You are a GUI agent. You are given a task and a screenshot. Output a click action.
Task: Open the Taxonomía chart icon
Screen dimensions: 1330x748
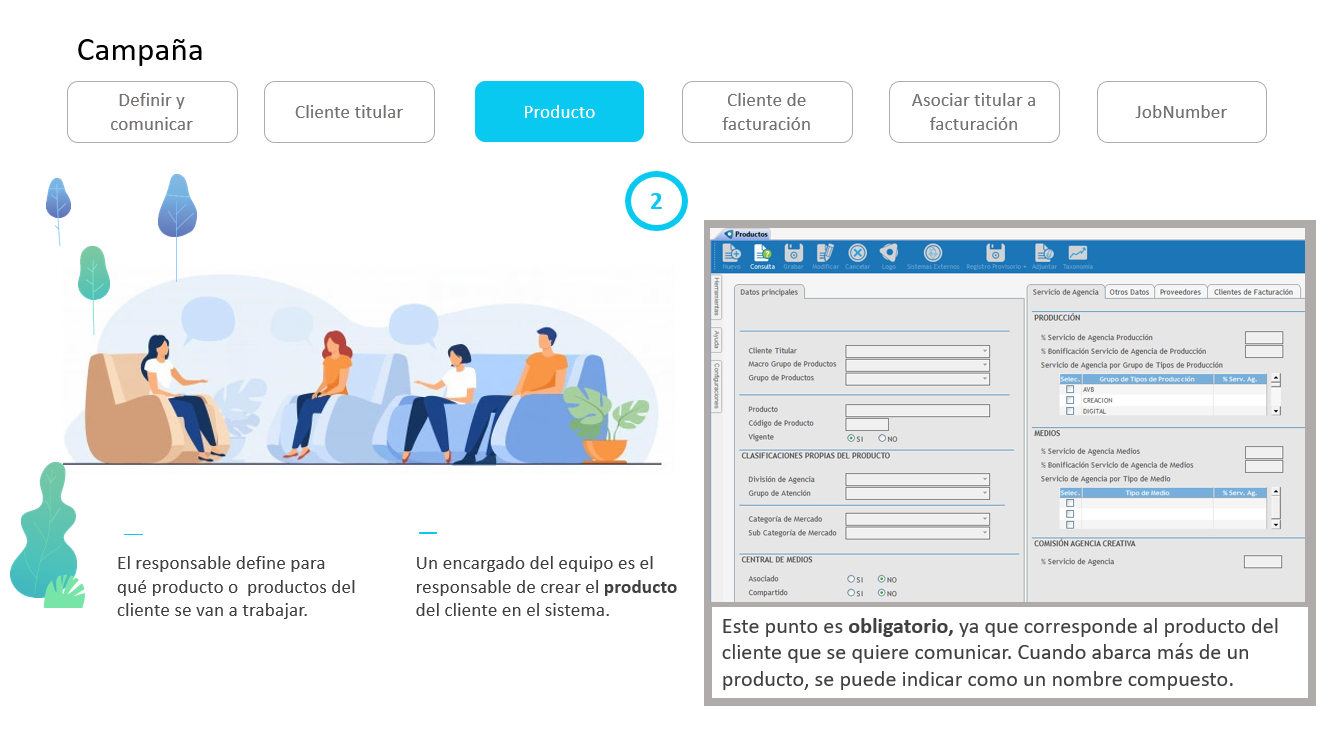(x=1077, y=254)
